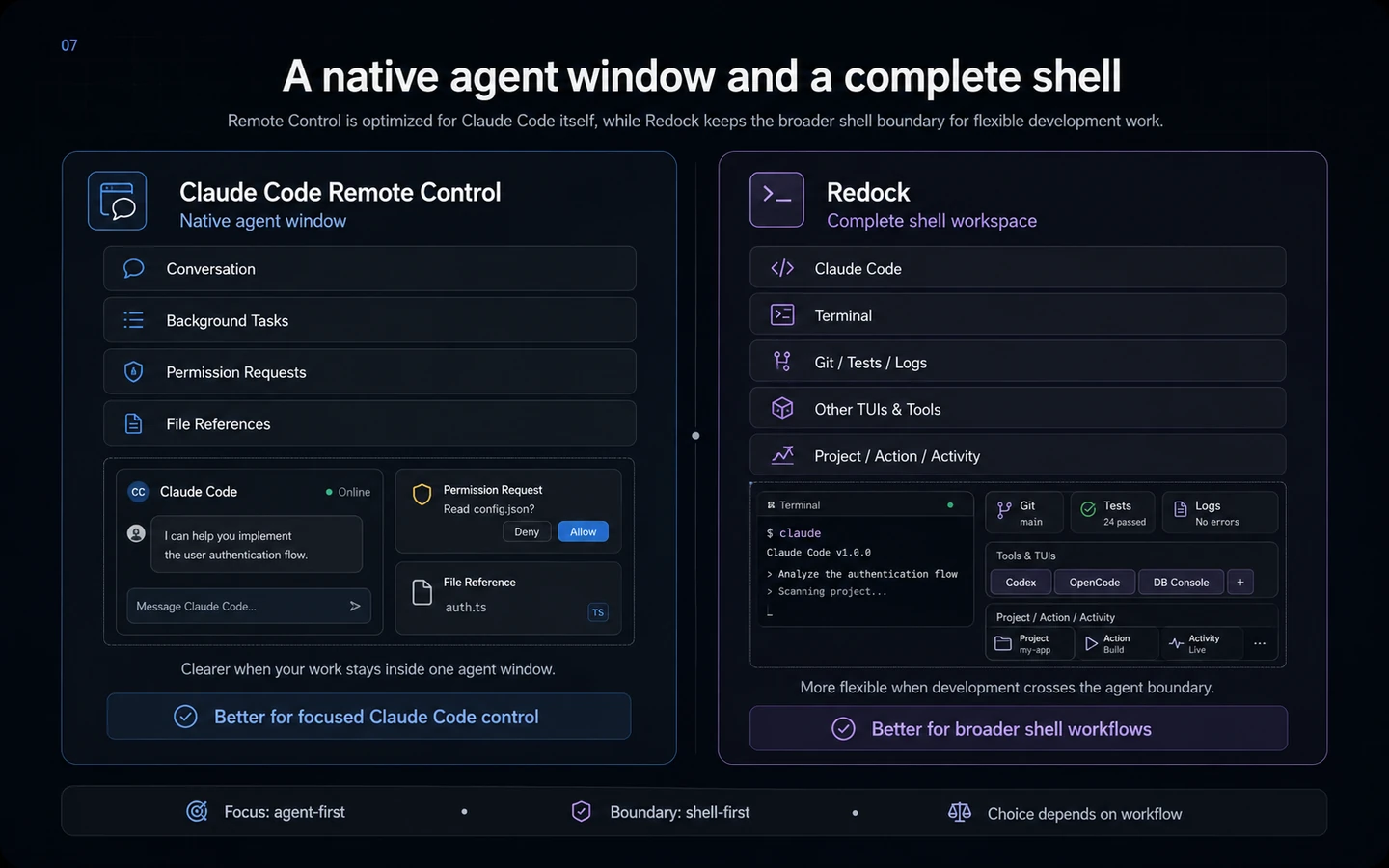Click the 'Native agent window' subtitle
Screen dimensions: 1389x868
tap(262, 220)
